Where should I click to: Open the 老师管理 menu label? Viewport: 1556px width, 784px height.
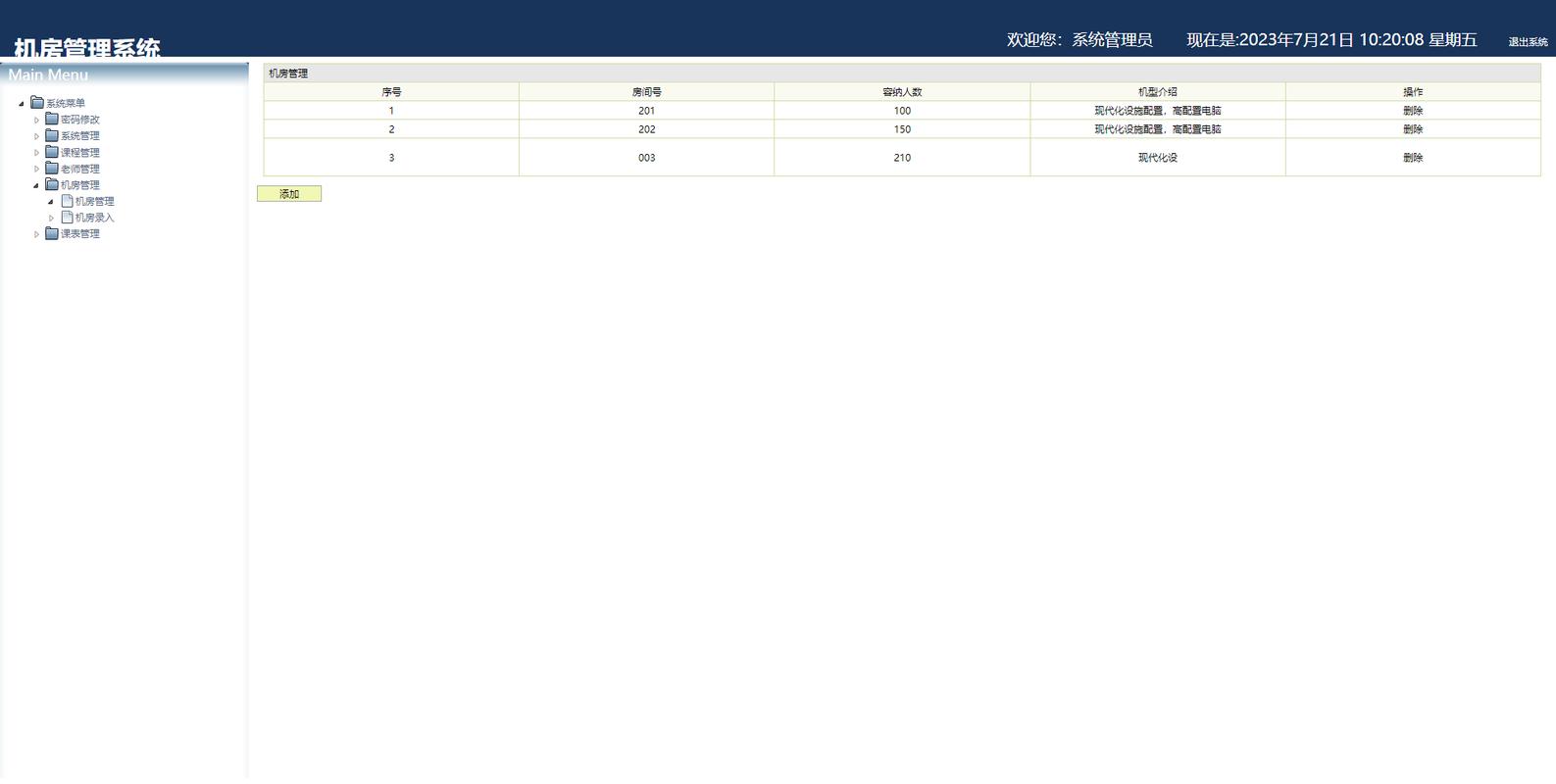(x=80, y=169)
